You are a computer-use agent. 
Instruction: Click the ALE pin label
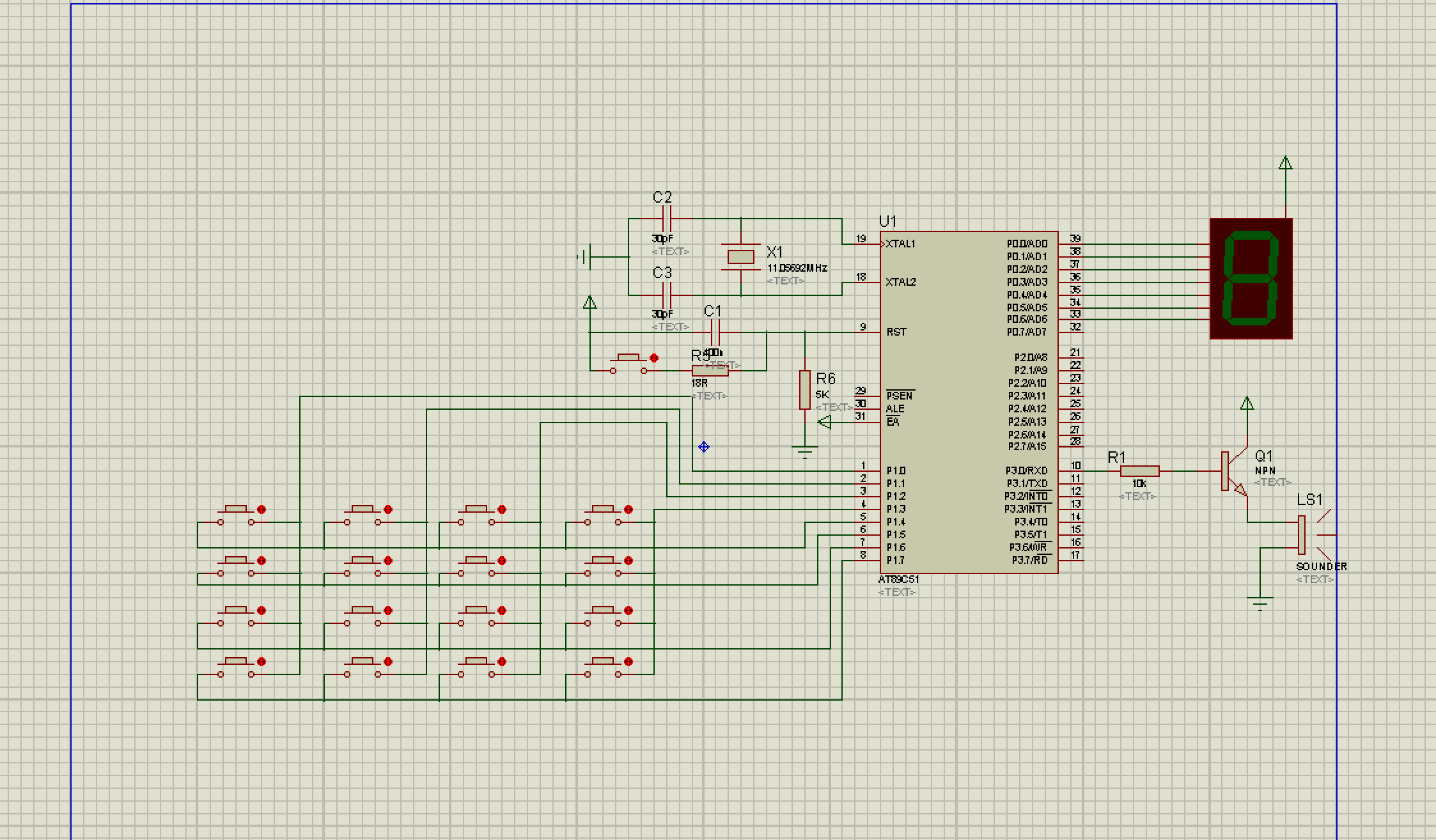click(895, 408)
